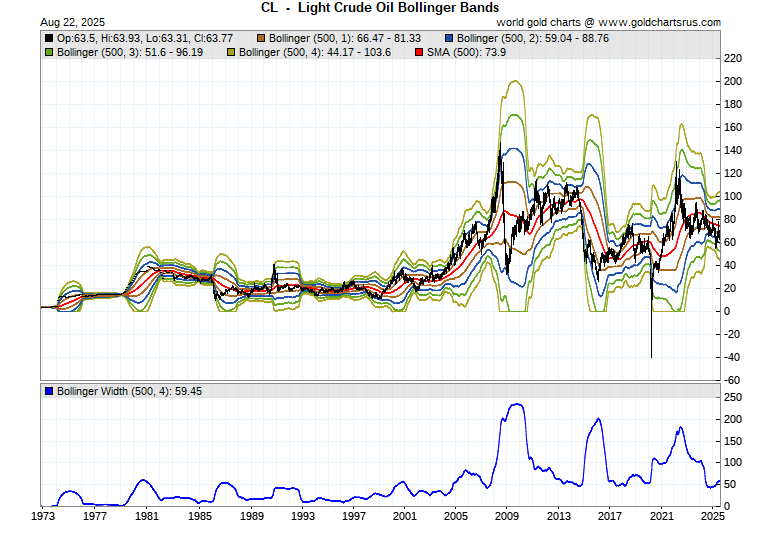Screen dimensions: 760x542
Task: Click the black OHLC price legend swatch
Action: tap(49, 38)
